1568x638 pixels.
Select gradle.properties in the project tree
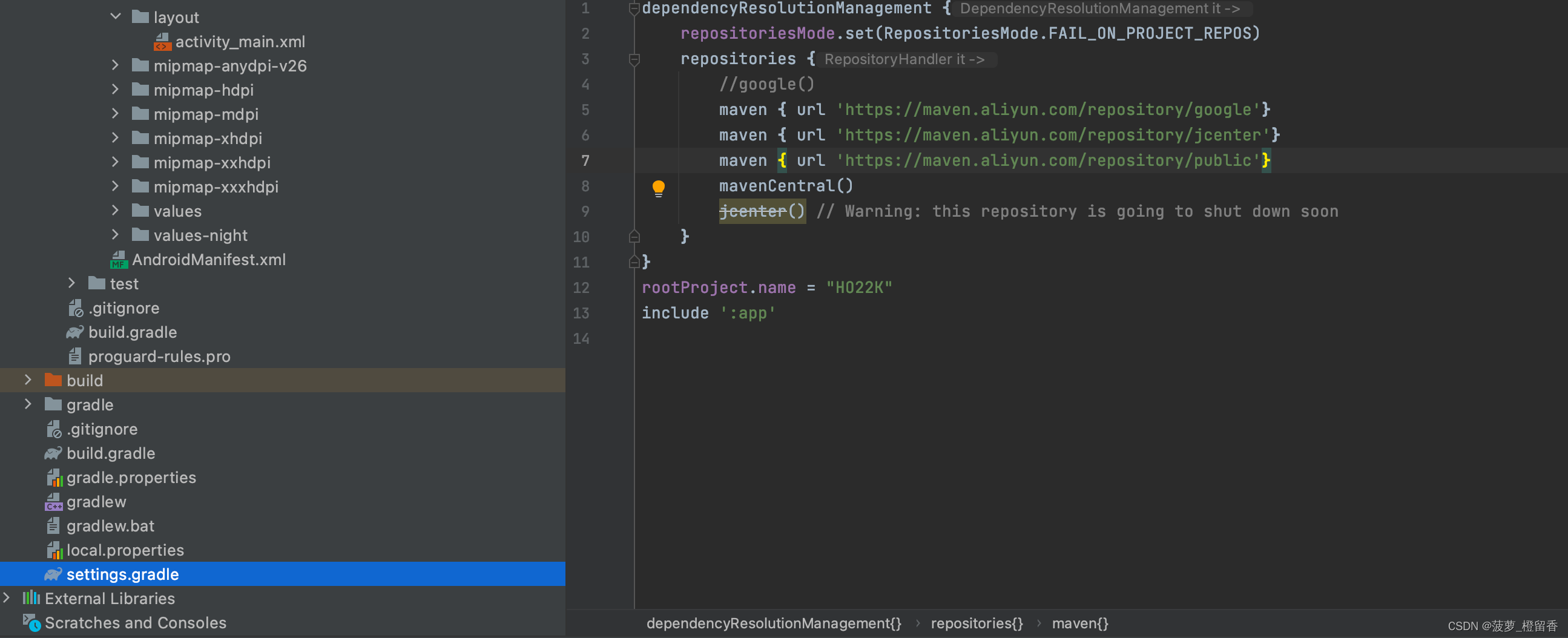[x=131, y=477]
